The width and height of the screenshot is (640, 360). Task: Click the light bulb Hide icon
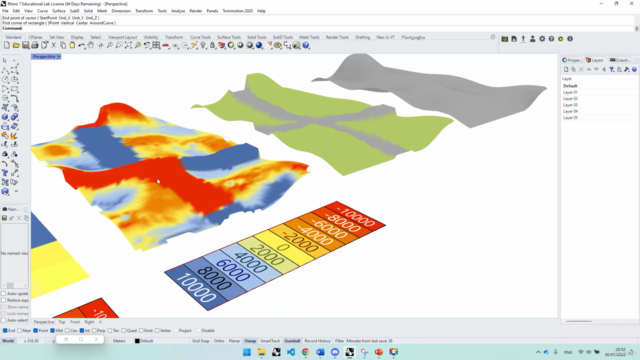point(203,45)
